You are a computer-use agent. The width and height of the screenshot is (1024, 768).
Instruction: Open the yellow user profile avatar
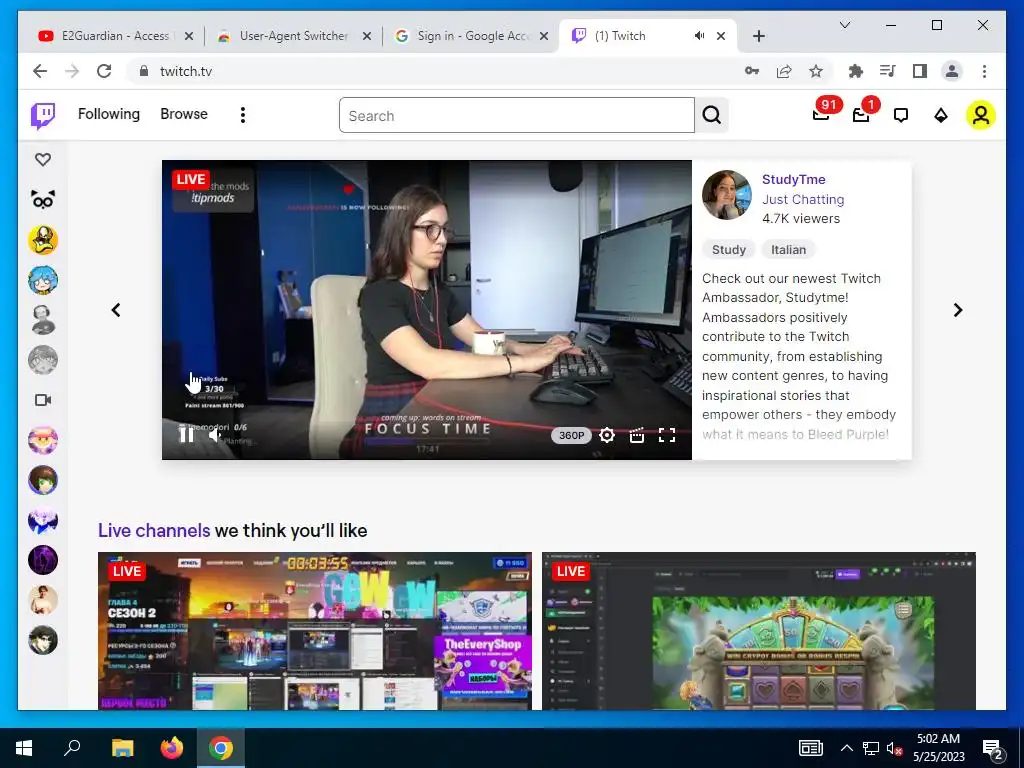coord(980,116)
